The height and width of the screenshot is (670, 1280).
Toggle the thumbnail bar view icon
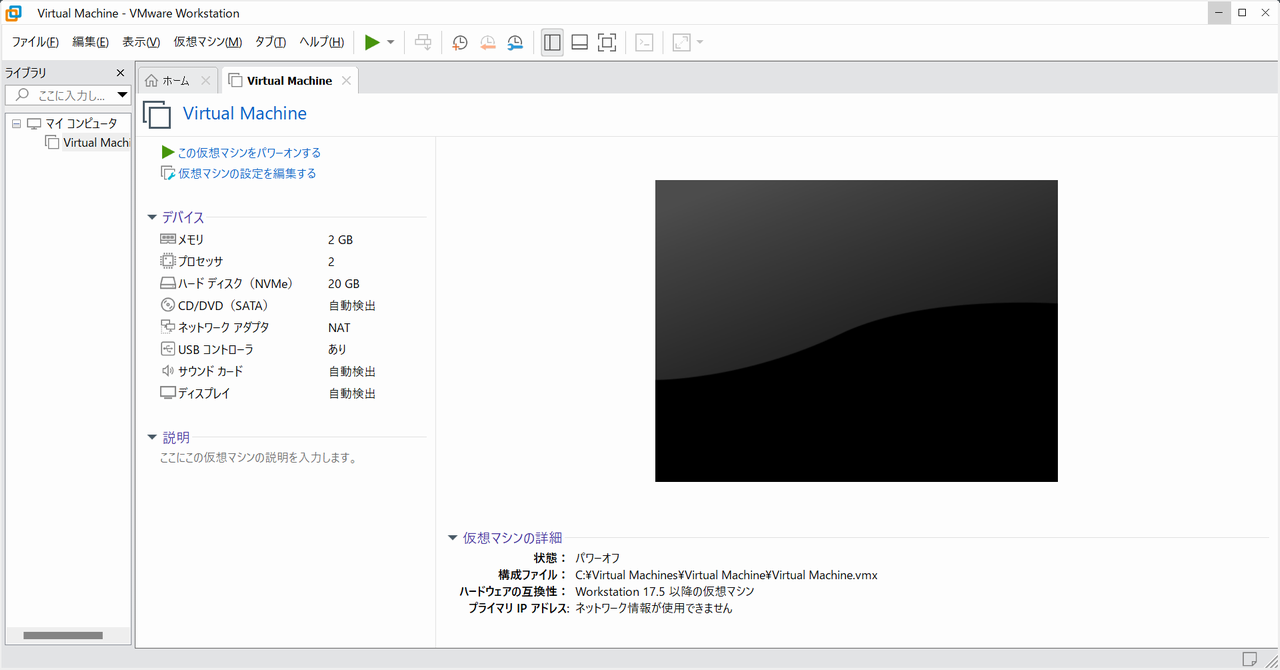point(579,42)
